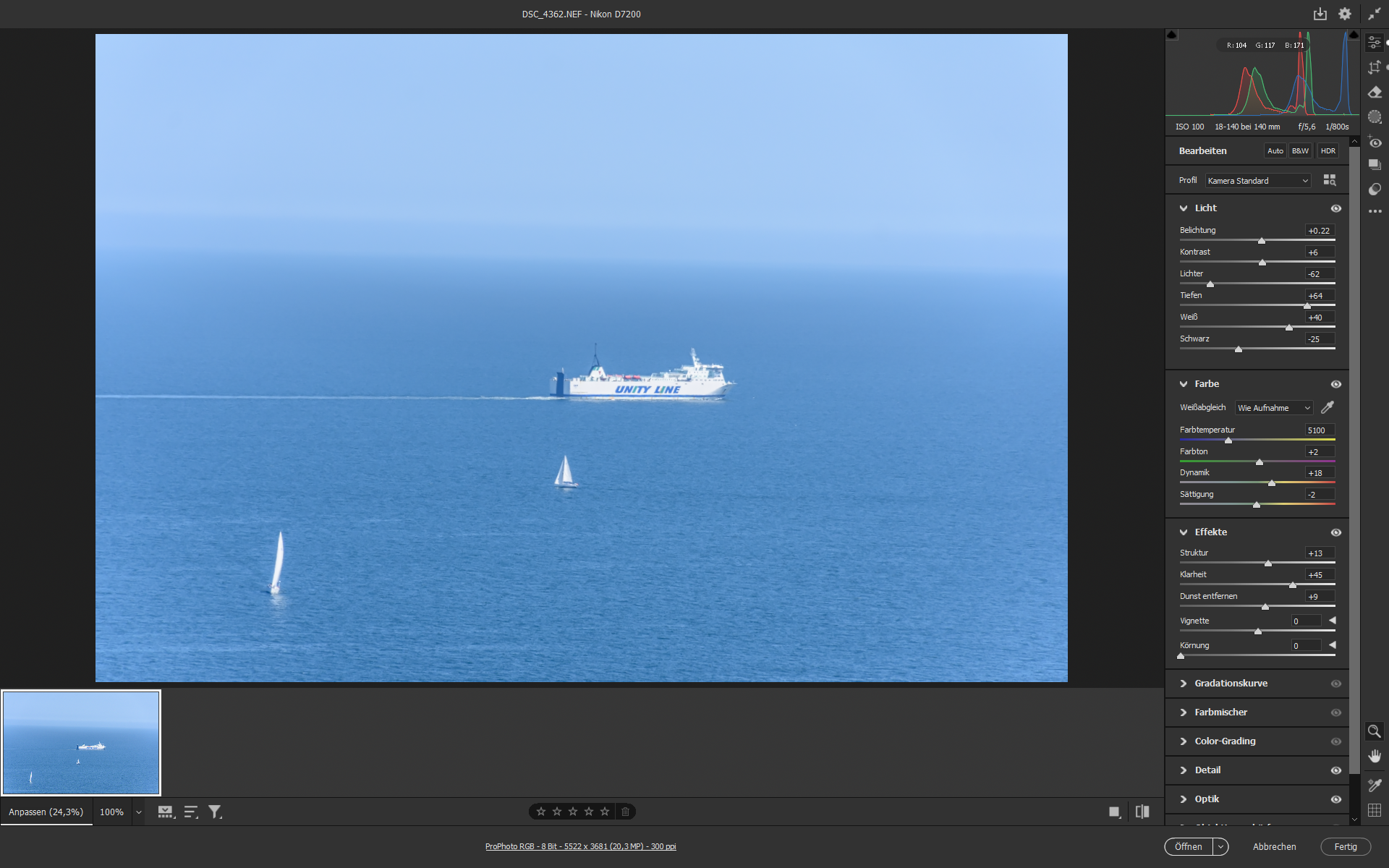This screenshot has height=868, width=1389.
Task: Select the healing eraser tool
Action: [1375, 92]
